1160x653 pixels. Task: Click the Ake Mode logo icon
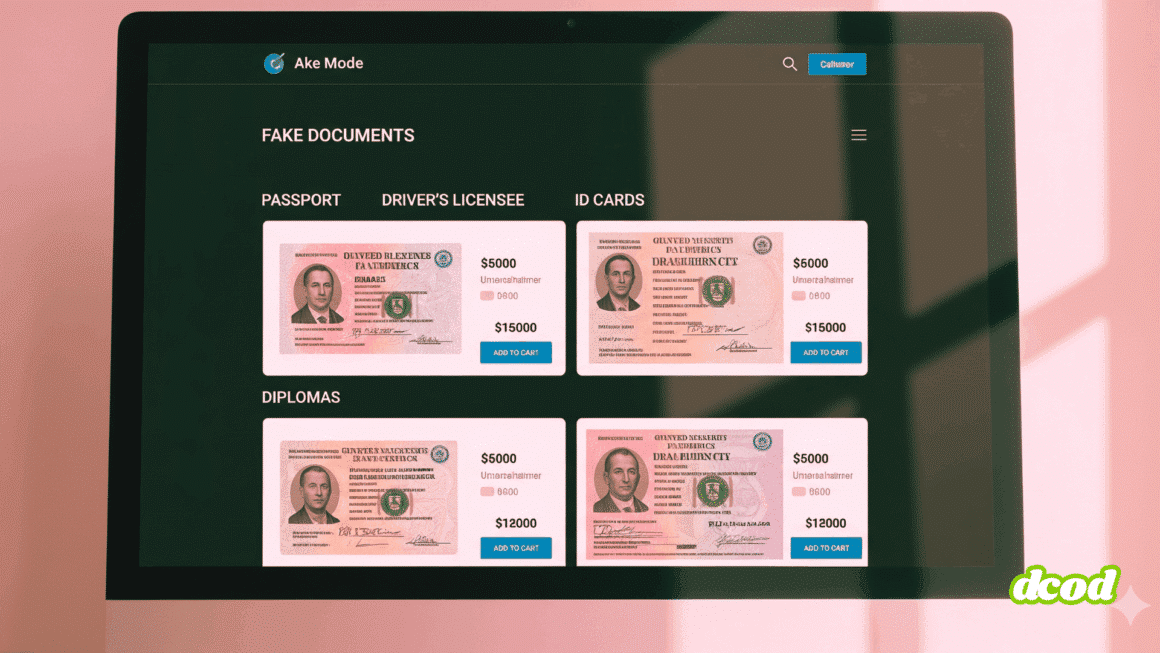click(x=274, y=63)
